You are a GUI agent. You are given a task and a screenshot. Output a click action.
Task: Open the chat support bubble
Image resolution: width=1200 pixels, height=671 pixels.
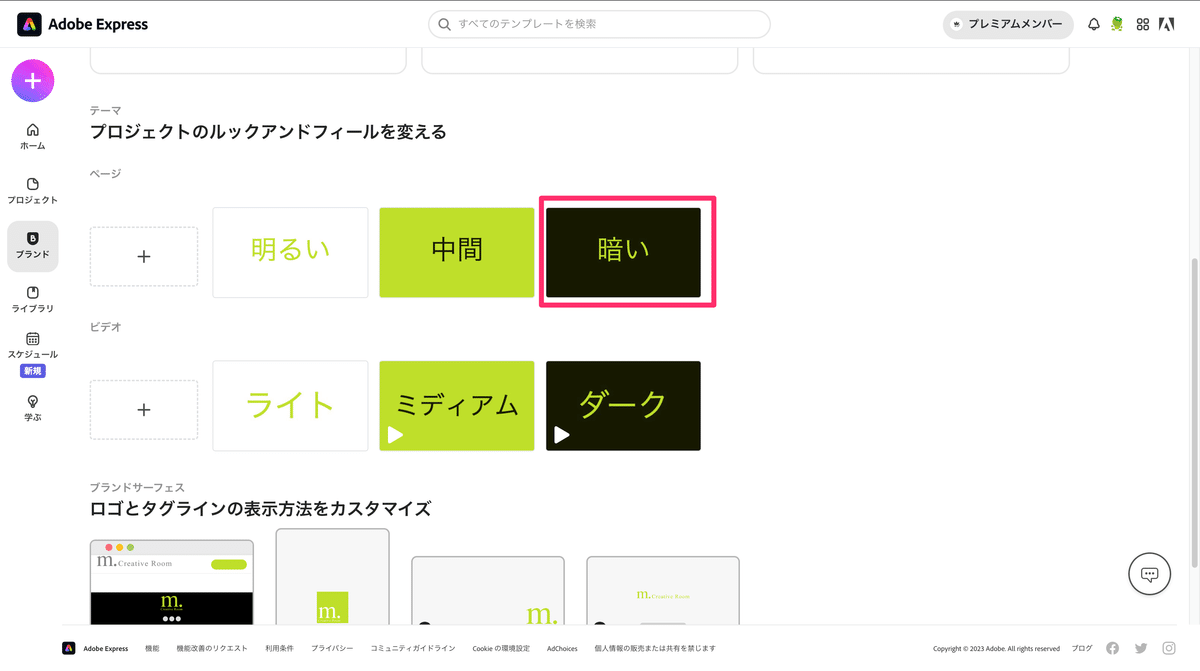[1150, 574]
